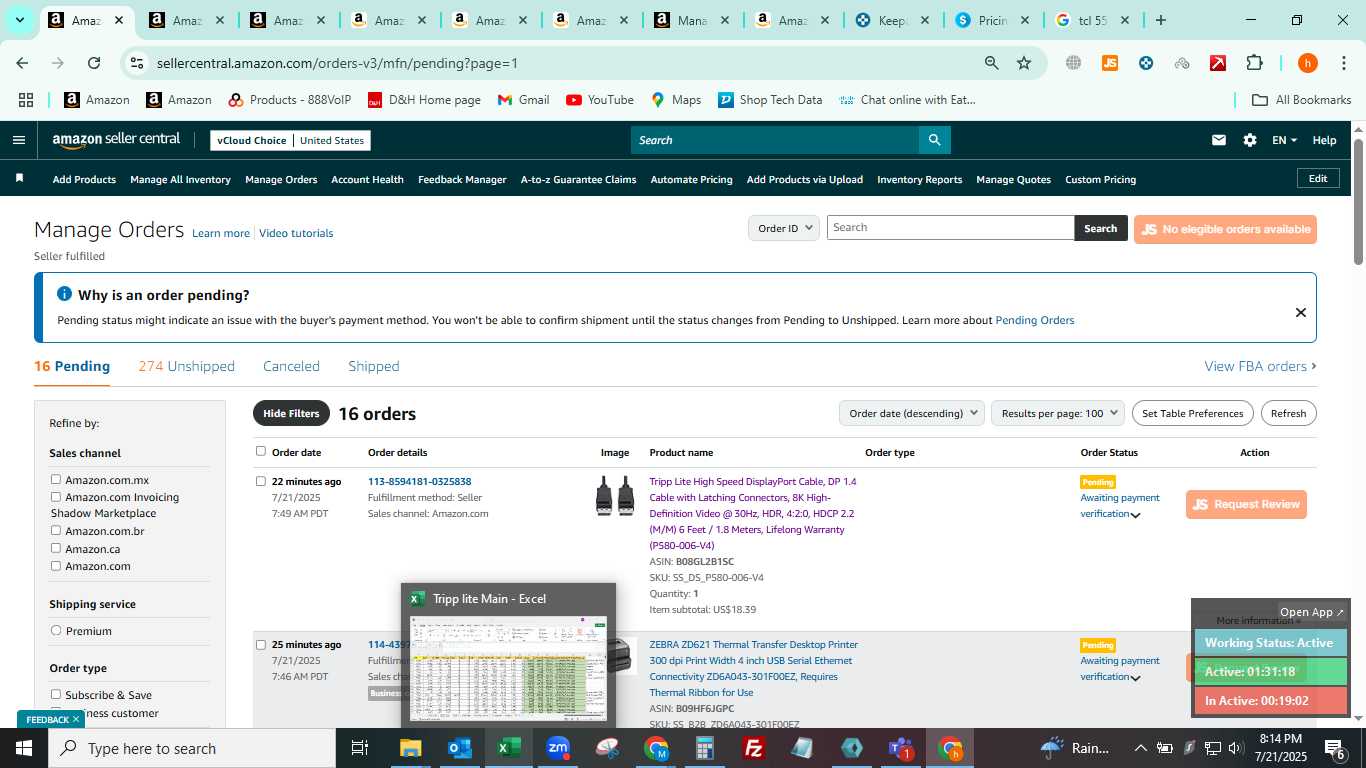Check the Amazon.com.br sales channel
1366x768 pixels.
(56, 530)
